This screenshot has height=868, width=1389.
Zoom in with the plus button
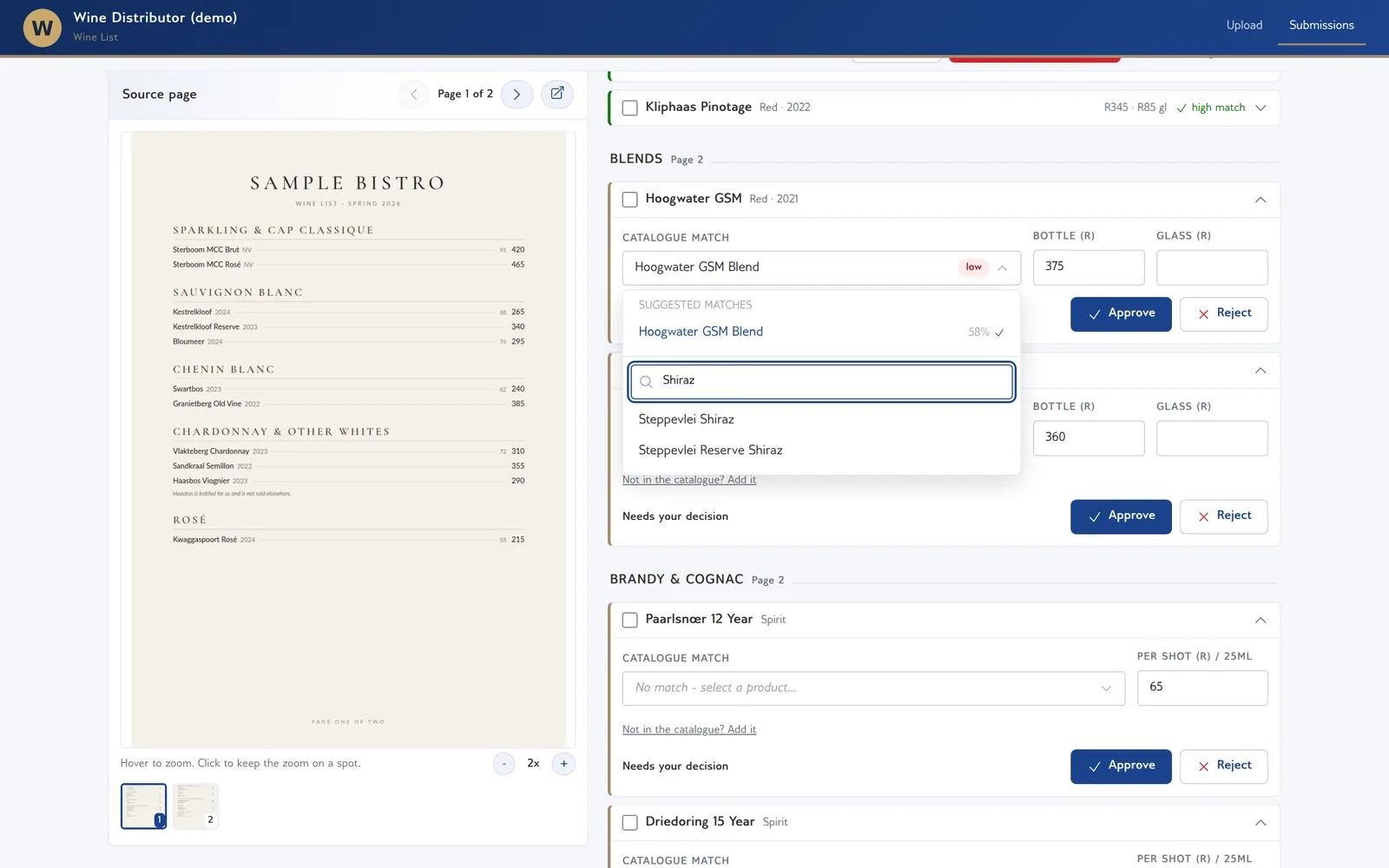pos(563,764)
